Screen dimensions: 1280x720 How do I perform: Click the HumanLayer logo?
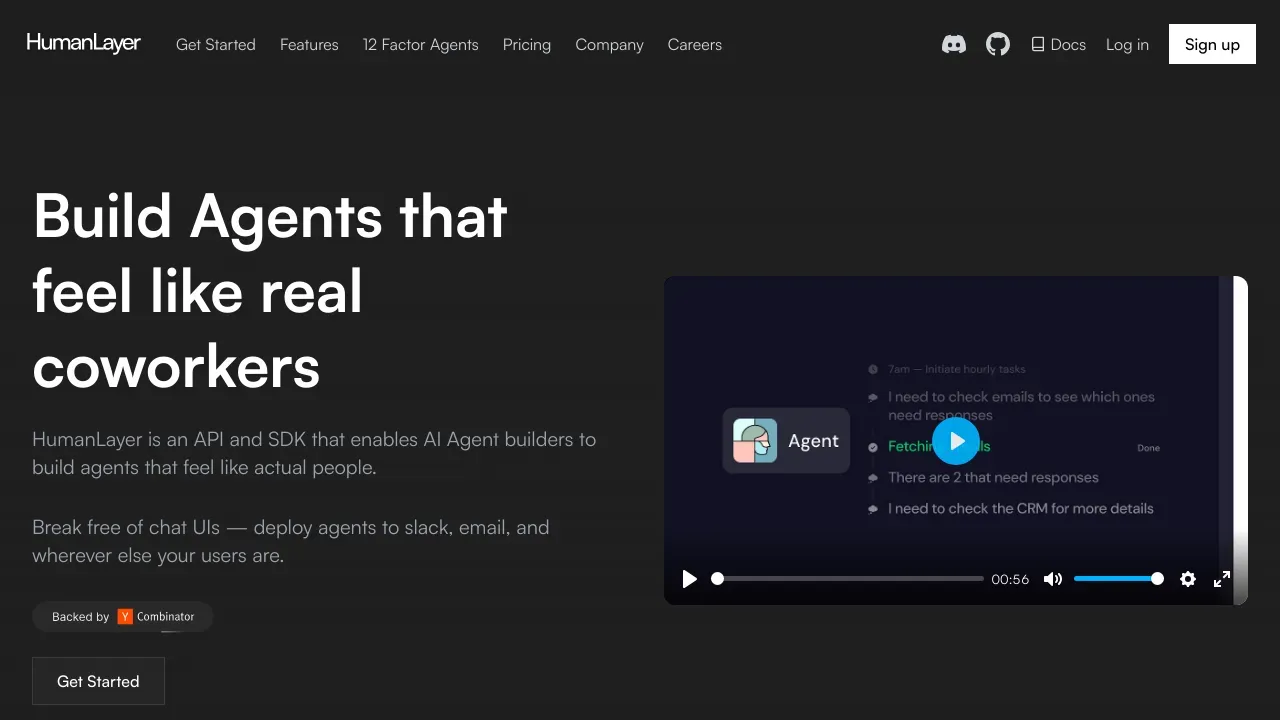click(84, 43)
